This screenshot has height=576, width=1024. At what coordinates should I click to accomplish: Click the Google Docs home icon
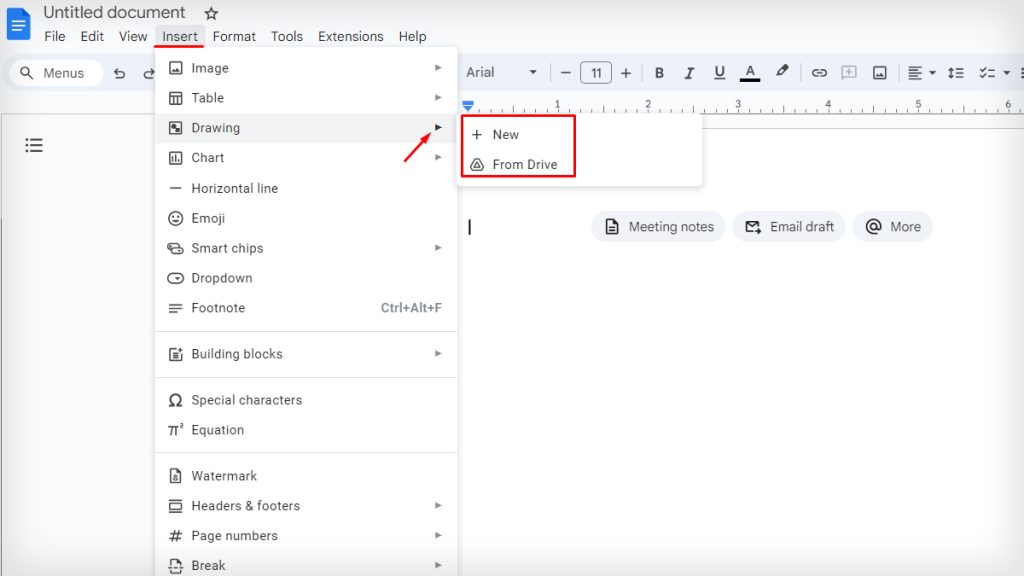point(18,24)
